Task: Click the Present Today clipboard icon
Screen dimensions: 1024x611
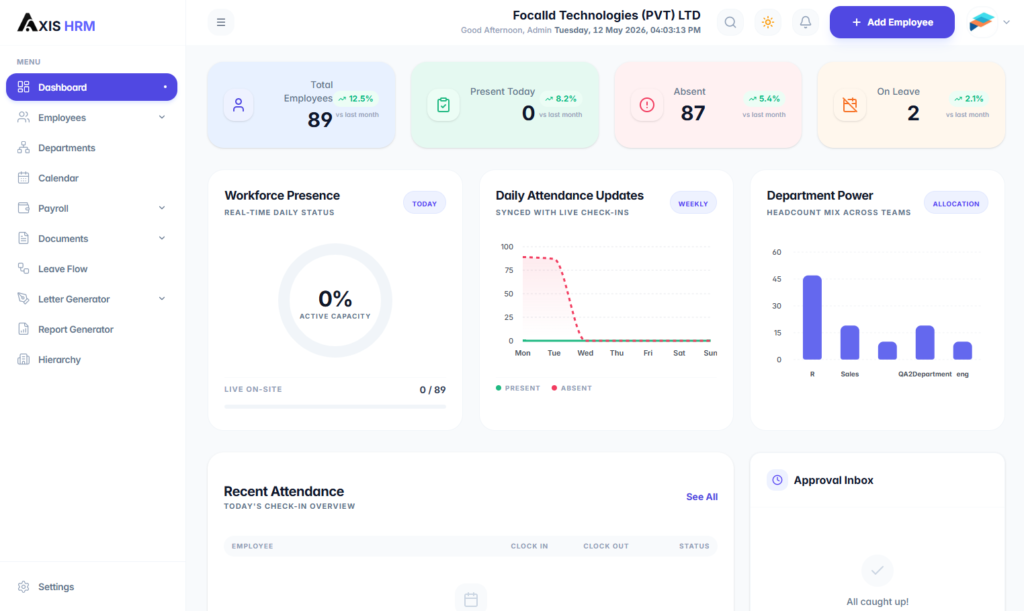Action: pyautogui.click(x=443, y=104)
